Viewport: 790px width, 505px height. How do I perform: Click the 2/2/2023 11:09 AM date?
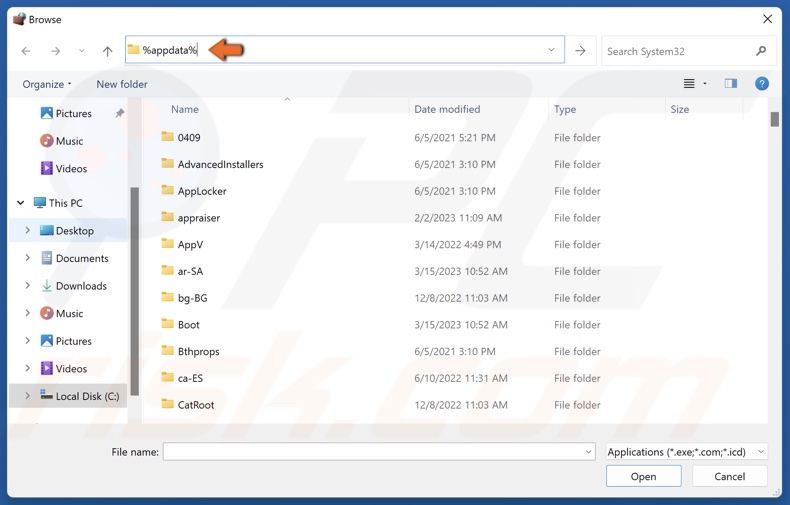click(458, 218)
